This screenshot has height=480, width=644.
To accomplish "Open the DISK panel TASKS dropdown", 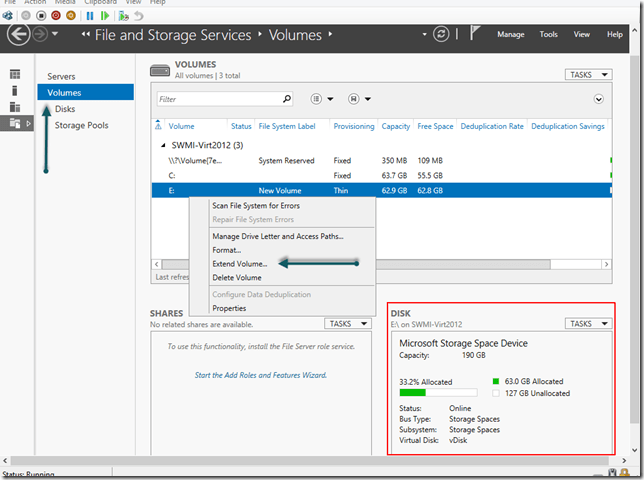I will click(590, 324).
